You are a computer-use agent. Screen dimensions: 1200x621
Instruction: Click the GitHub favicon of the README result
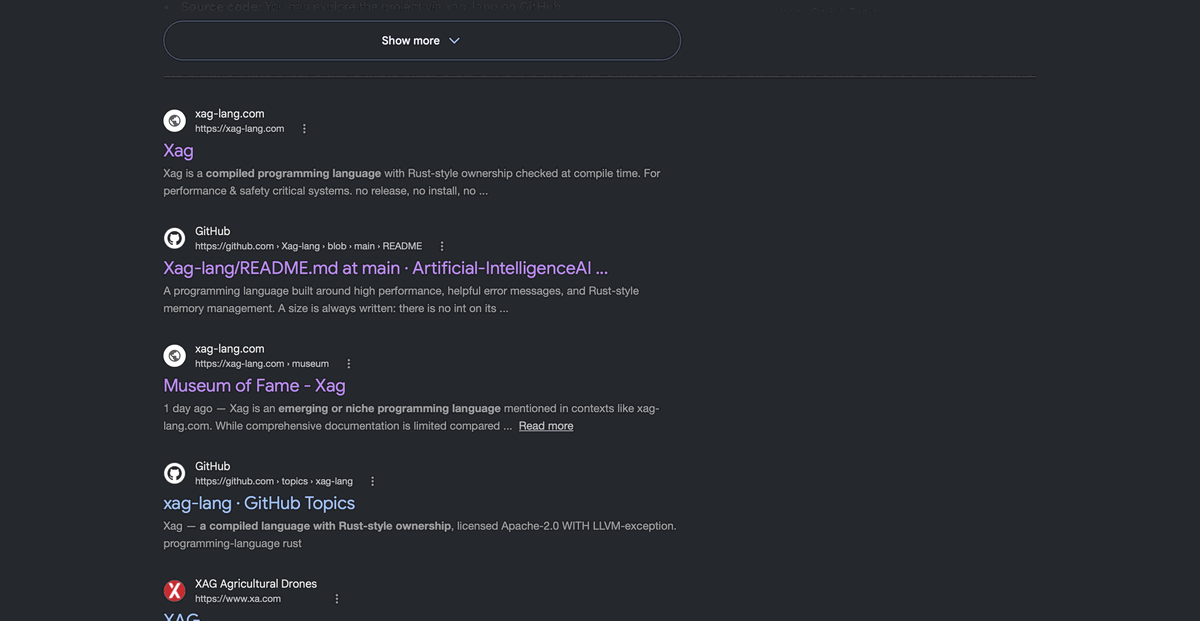(175, 238)
